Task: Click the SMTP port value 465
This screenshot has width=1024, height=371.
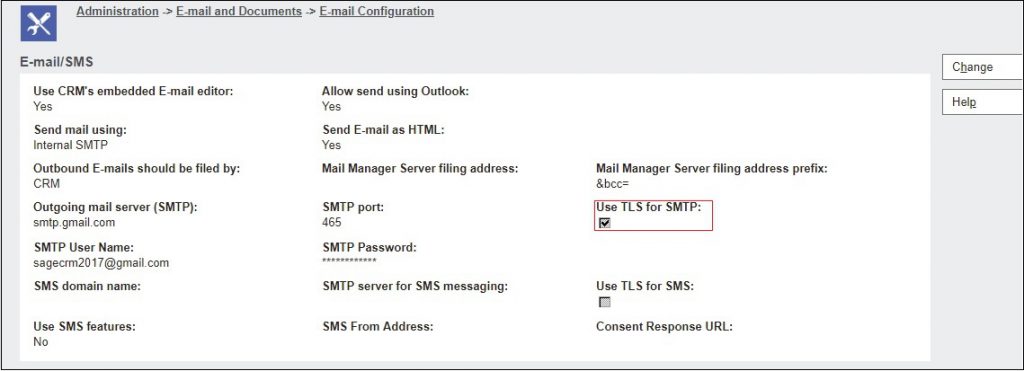Action: point(332,223)
